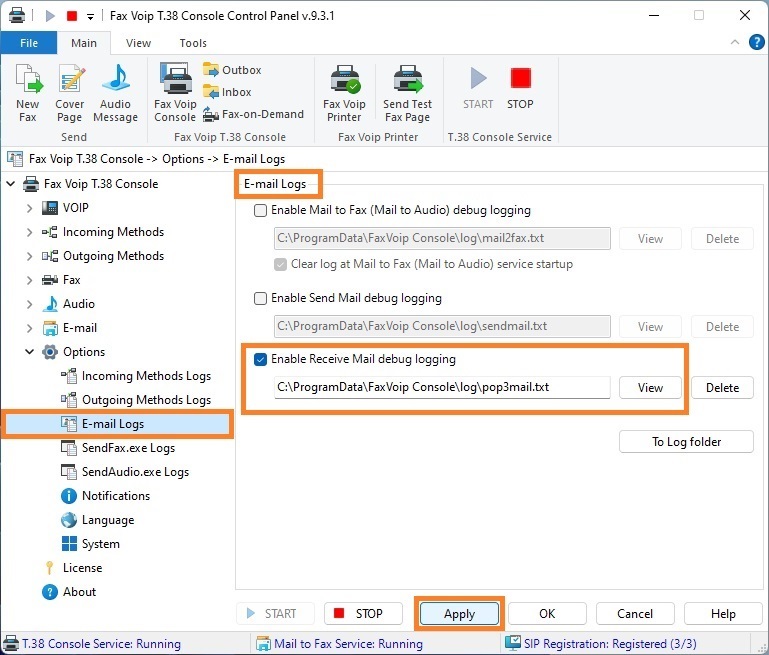769x655 pixels.
Task: Select SendAudio.exe Logs item
Action: point(125,472)
